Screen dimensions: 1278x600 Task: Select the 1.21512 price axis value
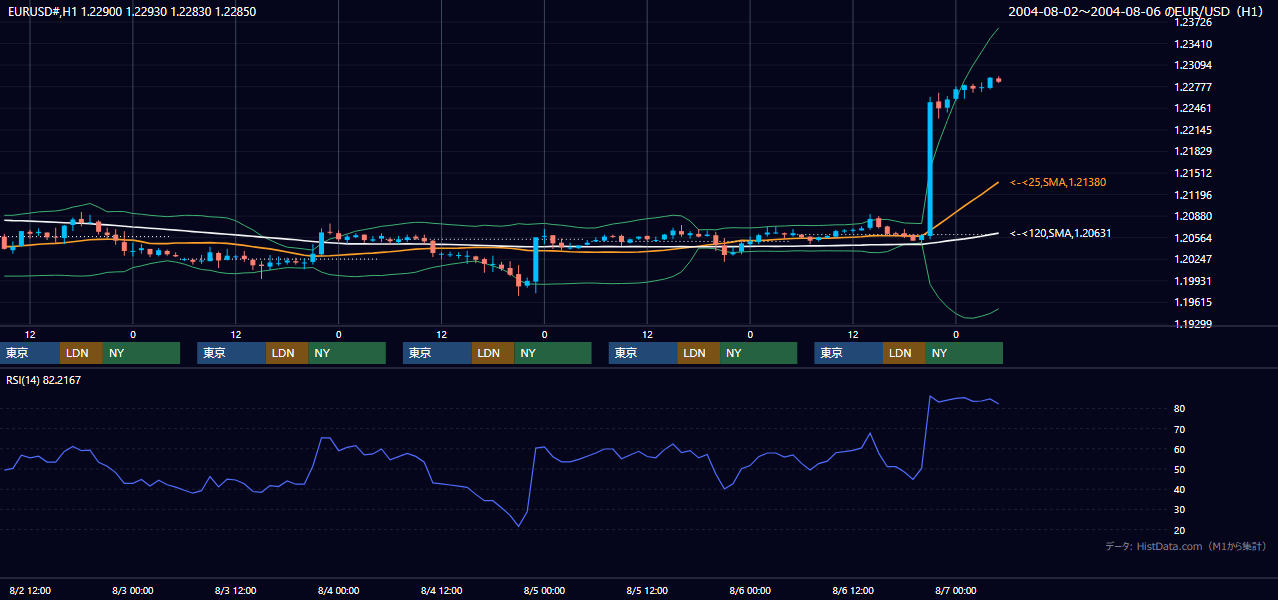pyautogui.click(x=1192, y=173)
